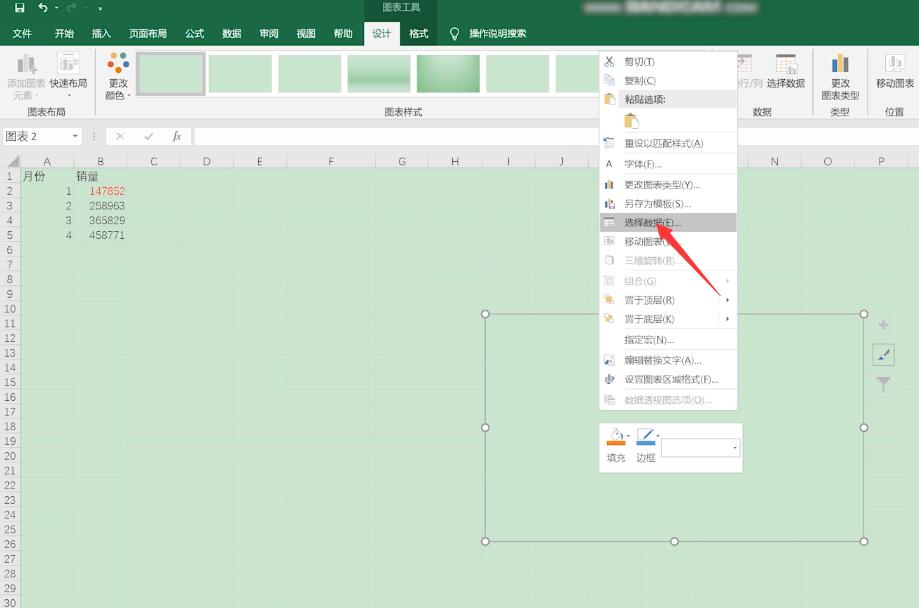The image size is (919, 608).
Task: Select cell containing 365829
Action: (x=100, y=220)
